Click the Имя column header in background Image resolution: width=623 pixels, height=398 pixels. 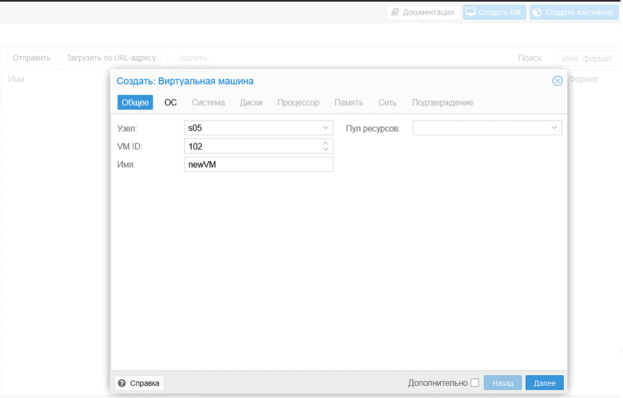16,79
